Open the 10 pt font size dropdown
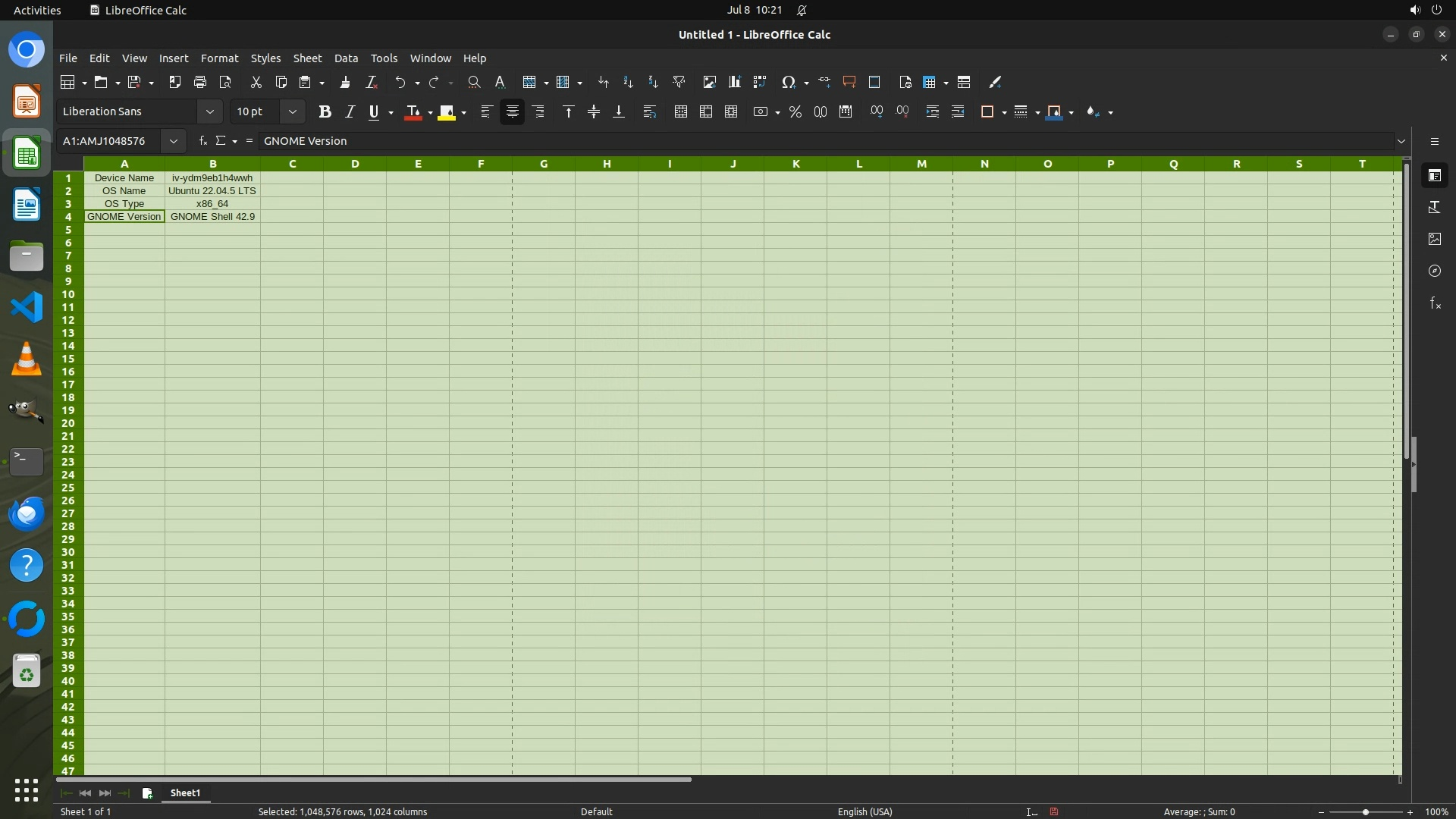This screenshot has height=819, width=1456. click(x=292, y=111)
